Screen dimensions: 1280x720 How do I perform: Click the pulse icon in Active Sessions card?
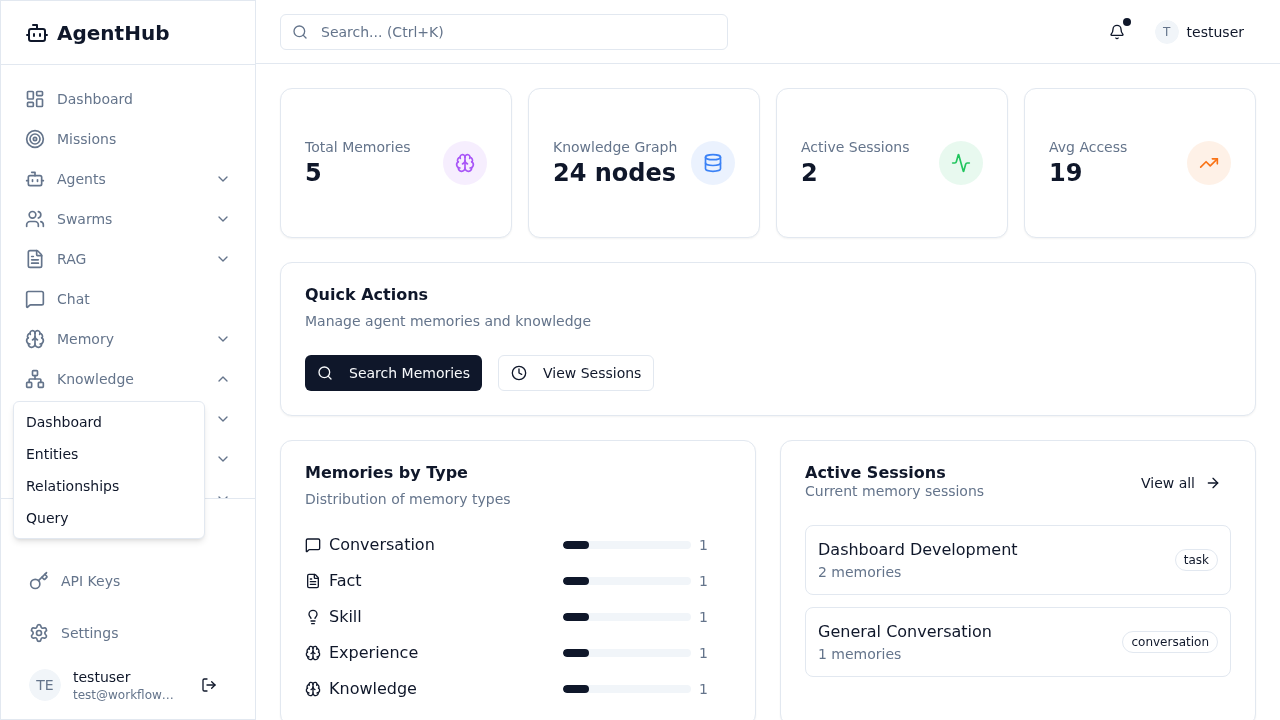pyautogui.click(x=961, y=163)
